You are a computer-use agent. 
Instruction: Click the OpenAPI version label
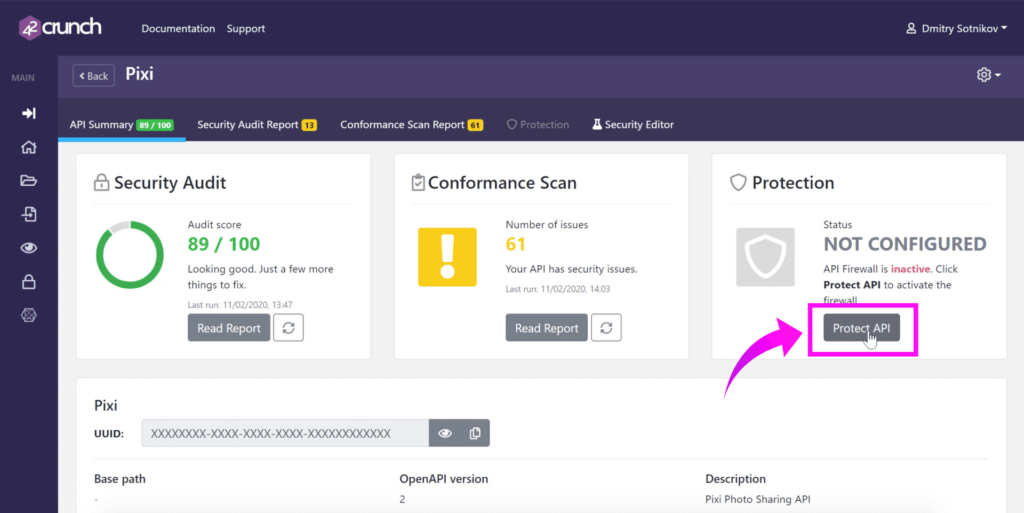tap(443, 479)
